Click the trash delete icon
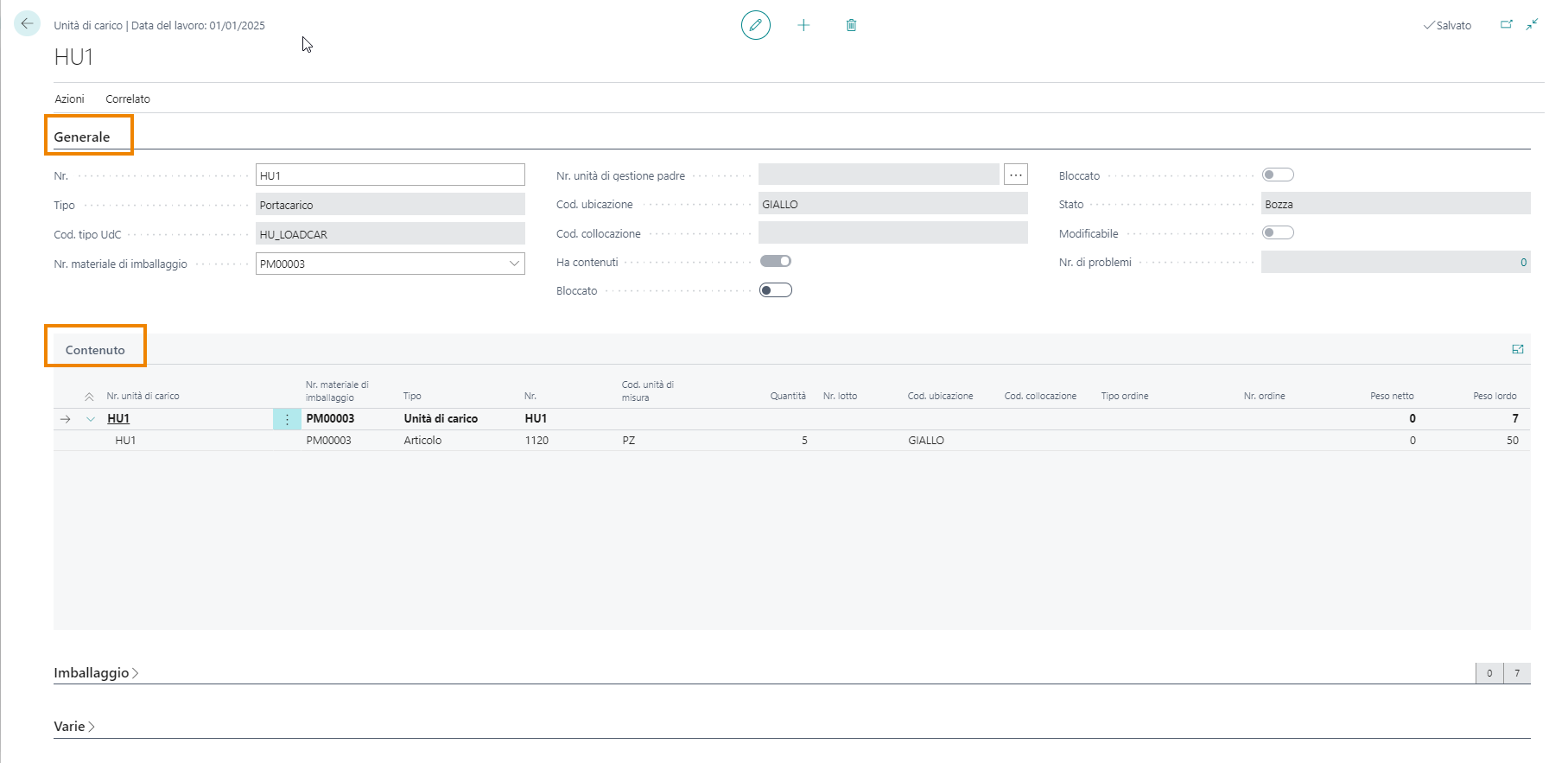1568x763 pixels. 851,25
